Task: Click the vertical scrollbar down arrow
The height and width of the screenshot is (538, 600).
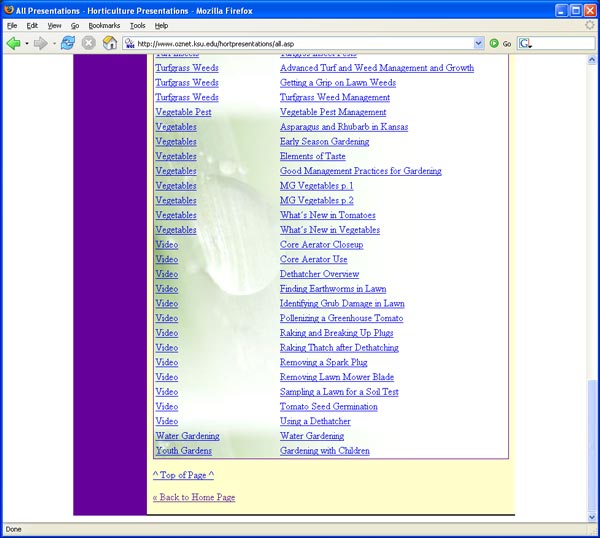Action: coord(592,517)
